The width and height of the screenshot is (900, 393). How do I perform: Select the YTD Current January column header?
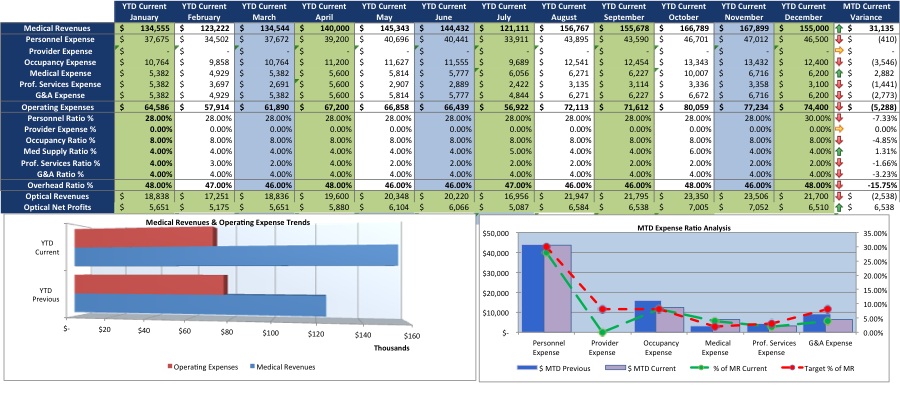(145, 11)
